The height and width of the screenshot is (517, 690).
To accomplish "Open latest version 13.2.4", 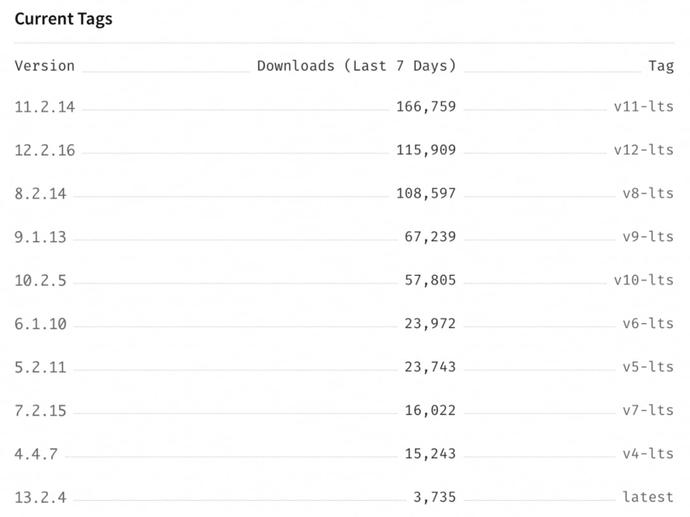I will (x=40, y=497).
